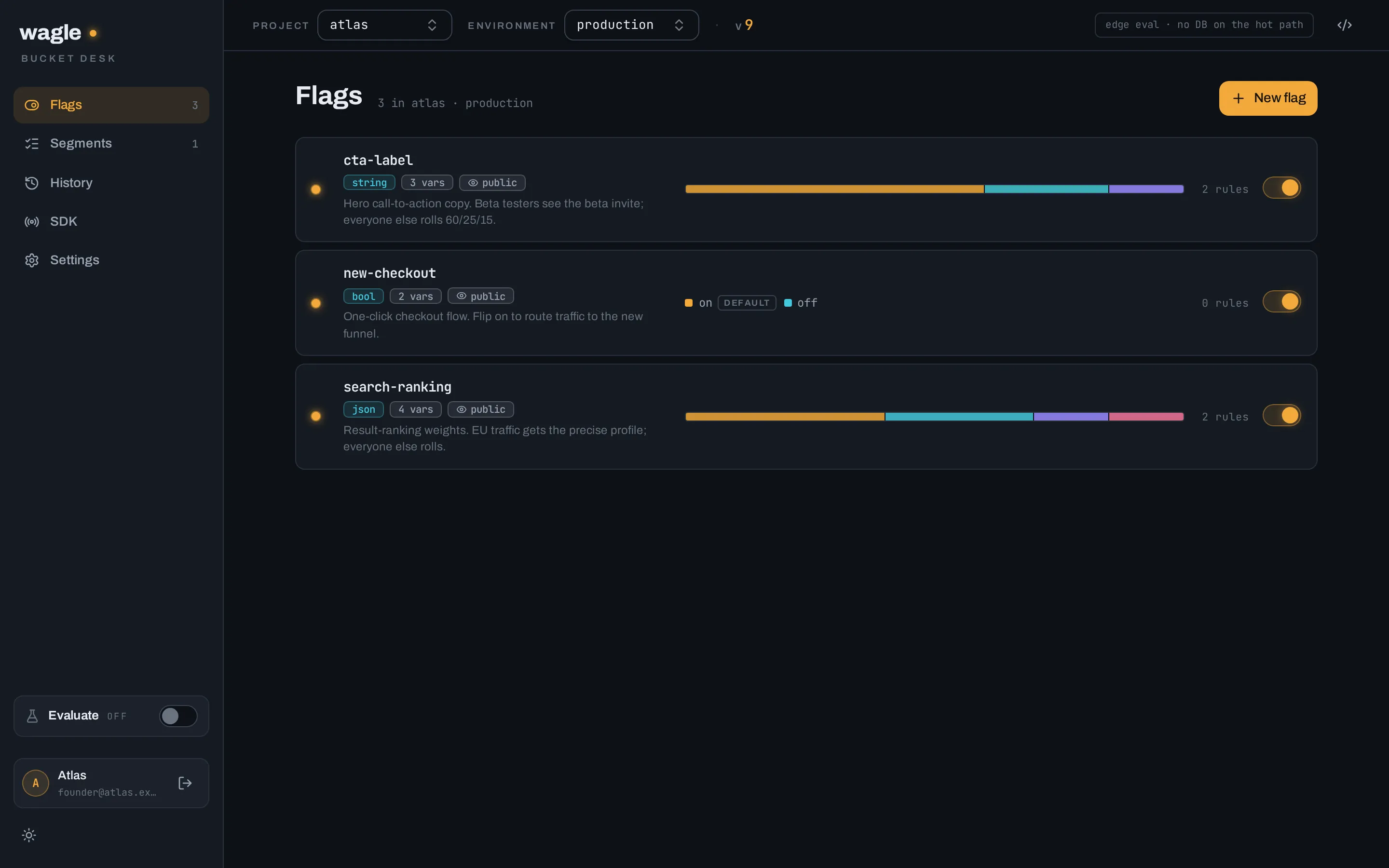Click the public eye badge on new-checkout
1389x868 pixels.
coord(480,296)
